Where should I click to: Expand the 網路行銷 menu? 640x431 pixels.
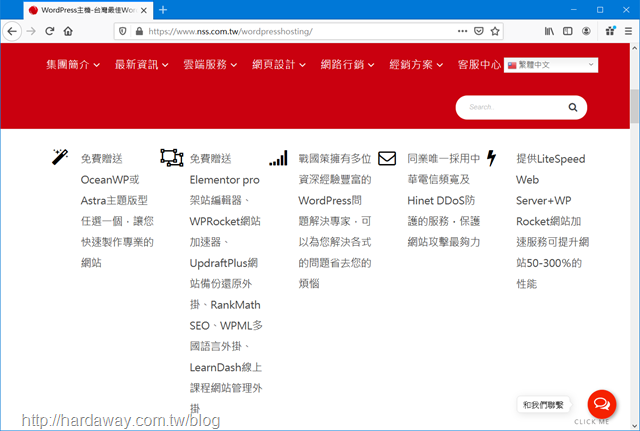pos(347,64)
